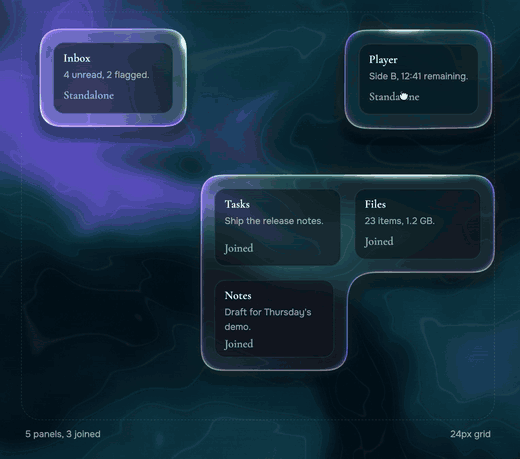Image resolution: width=520 pixels, height=459 pixels.
Task: Click the Inbox title text
Action: click(x=77, y=58)
